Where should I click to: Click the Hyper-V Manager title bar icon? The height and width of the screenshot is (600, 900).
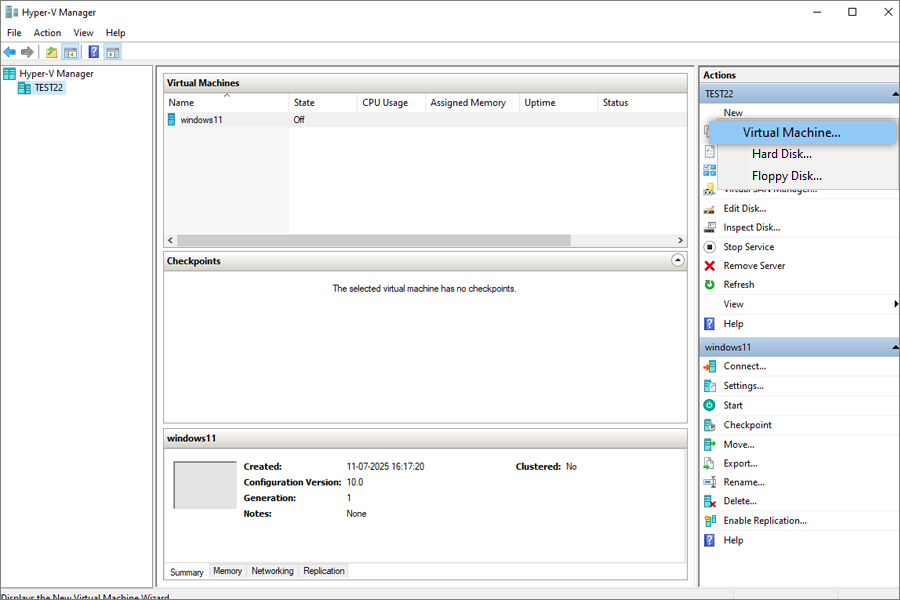pos(11,12)
